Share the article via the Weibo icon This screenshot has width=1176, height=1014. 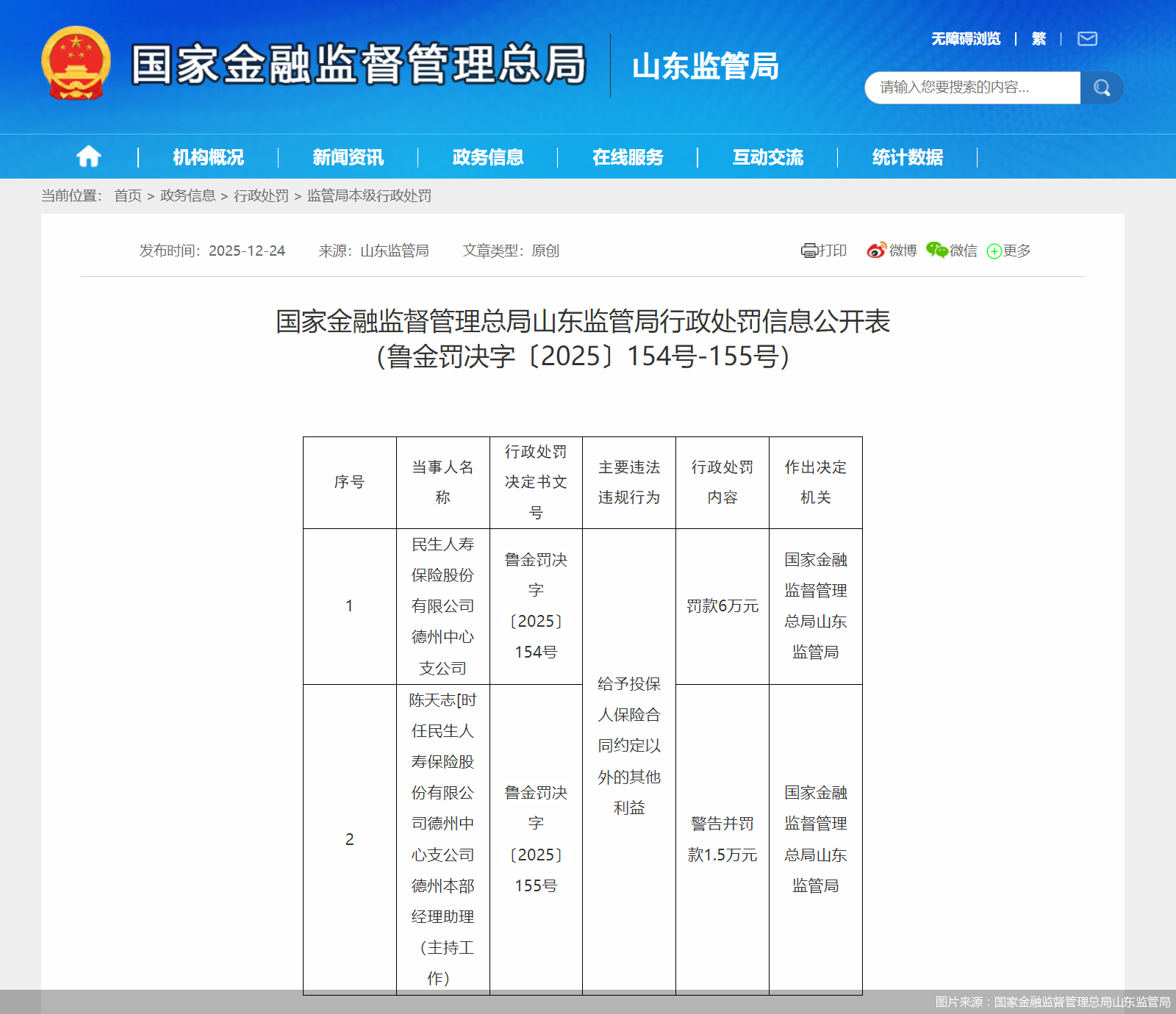(875, 251)
